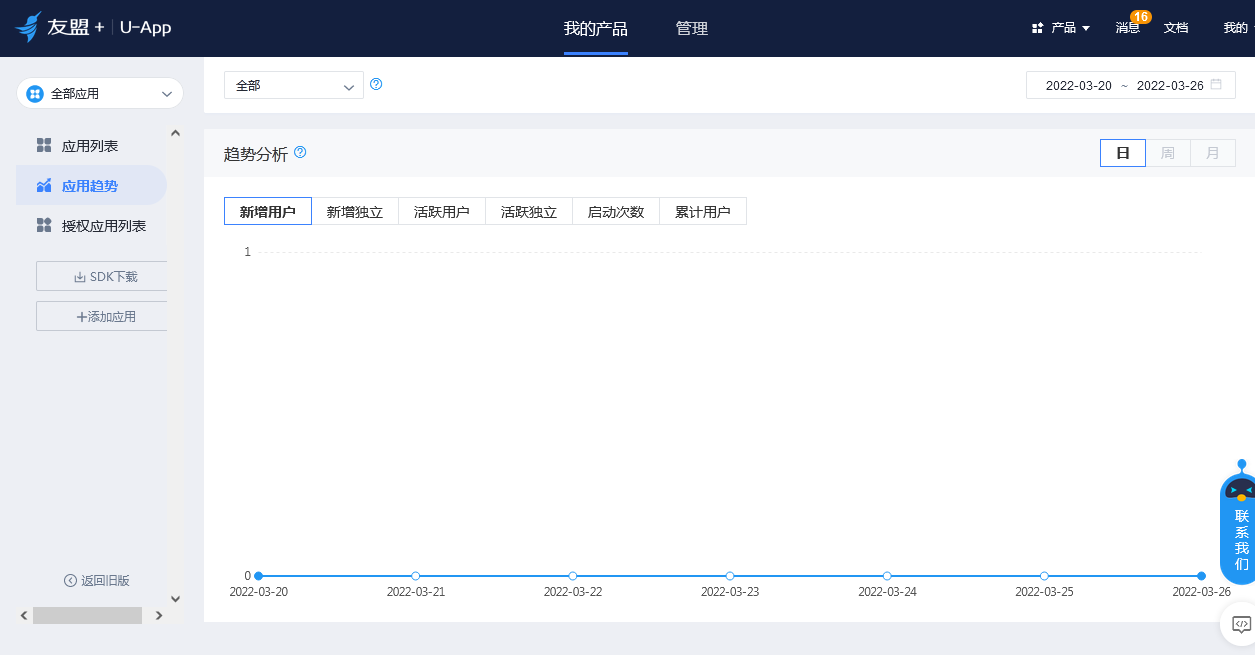Enable the 日 daily view toggle
This screenshot has width=1255, height=655.
[1122, 152]
